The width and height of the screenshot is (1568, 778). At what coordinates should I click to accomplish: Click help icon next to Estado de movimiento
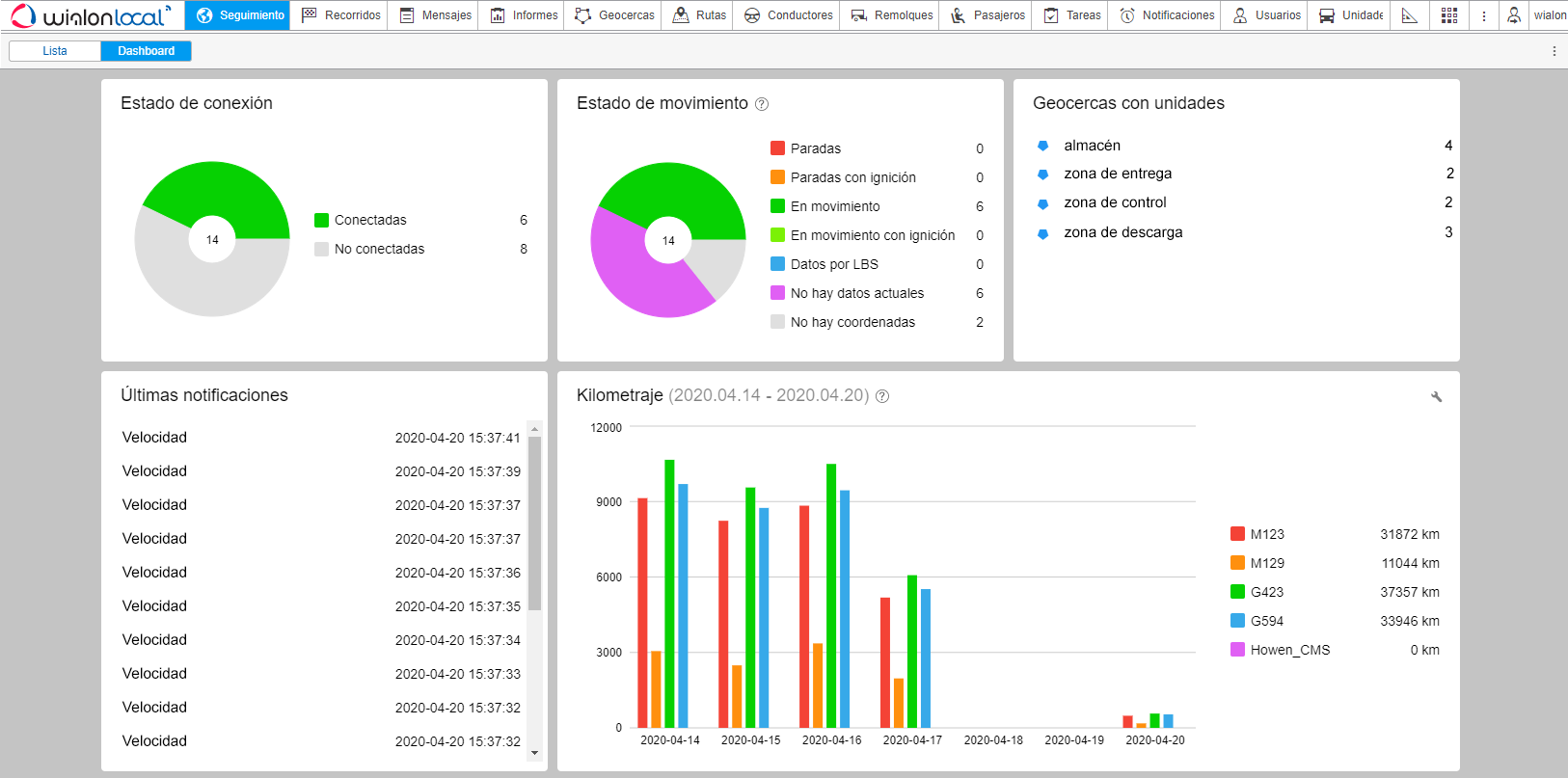pyautogui.click(x=762, y=104)
